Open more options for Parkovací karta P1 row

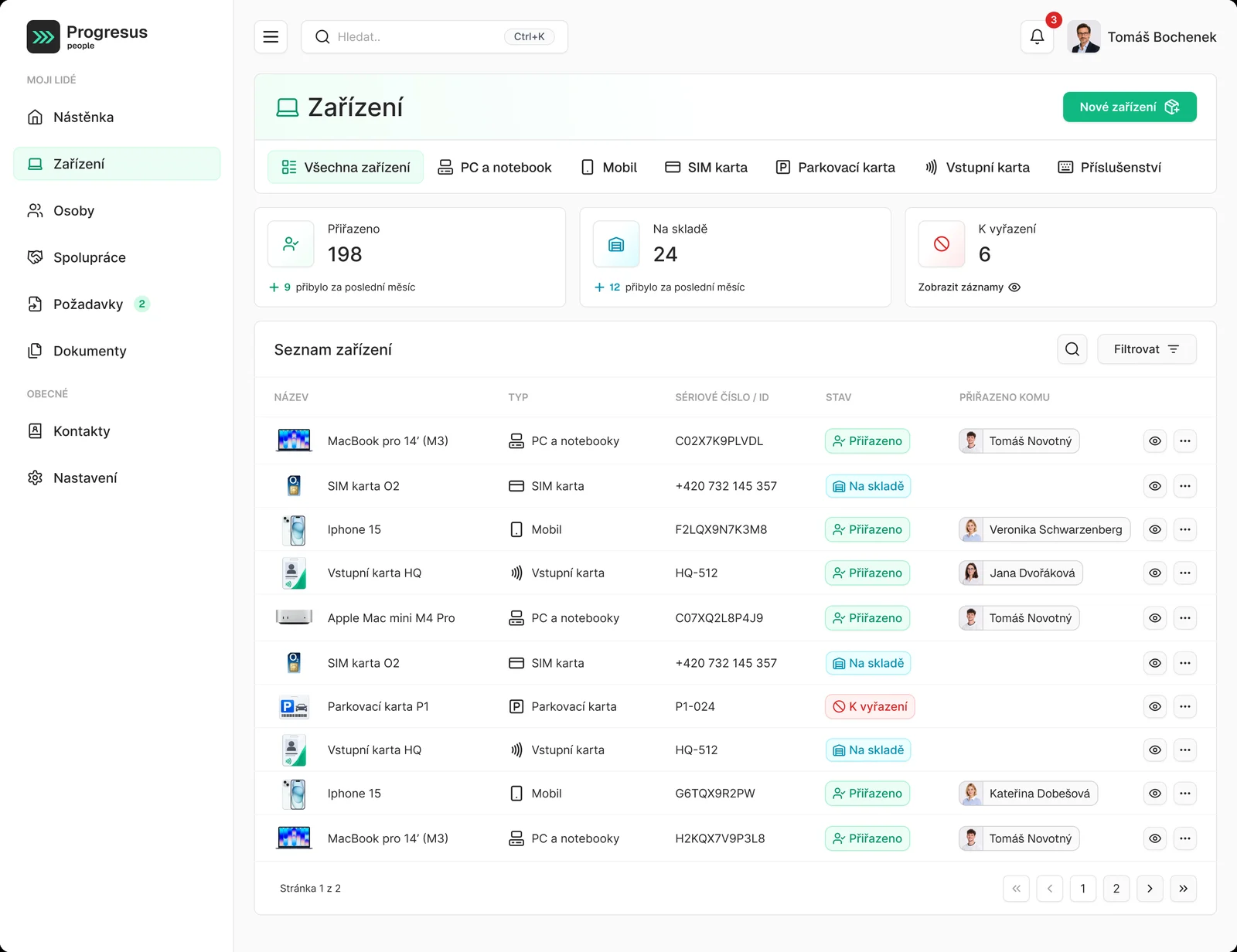(x=1185, y=706)
